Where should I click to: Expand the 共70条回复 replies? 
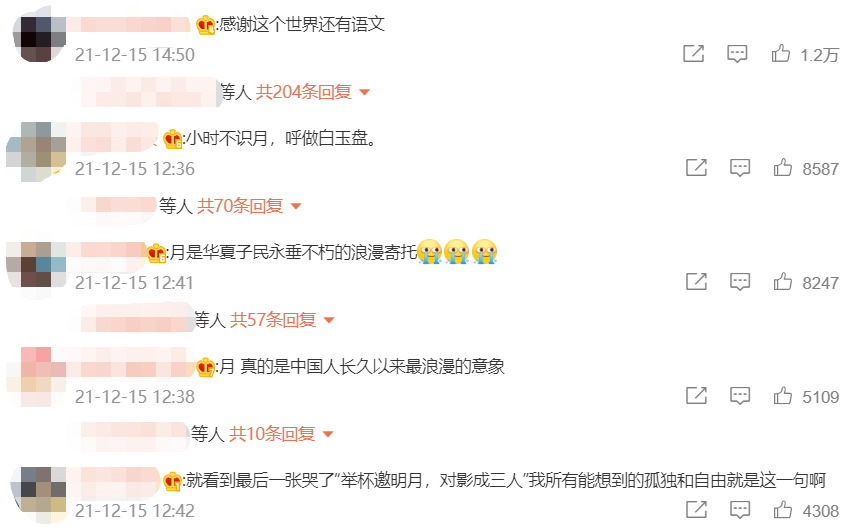pyautogui.click(x=249, y=206)
